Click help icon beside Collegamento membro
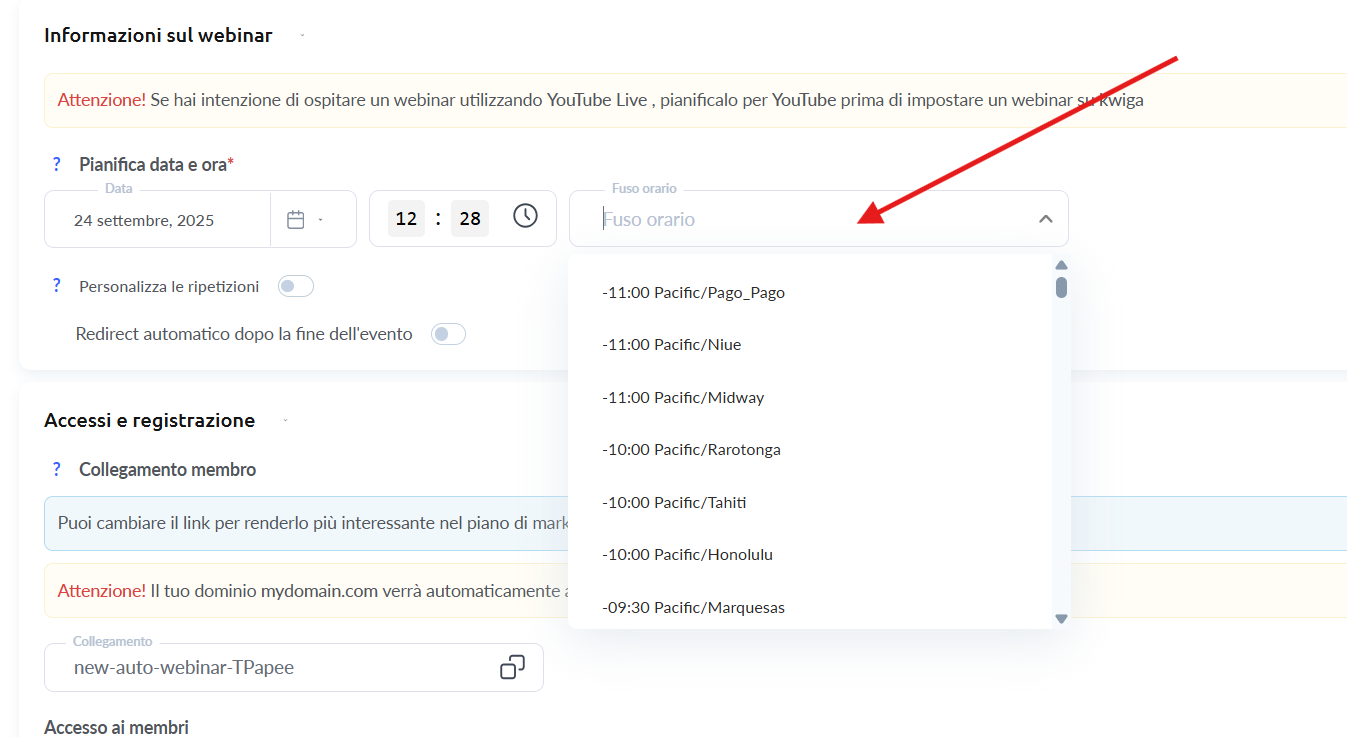Viewport: 1347px width, 737px height. click(x=57, y=470)
